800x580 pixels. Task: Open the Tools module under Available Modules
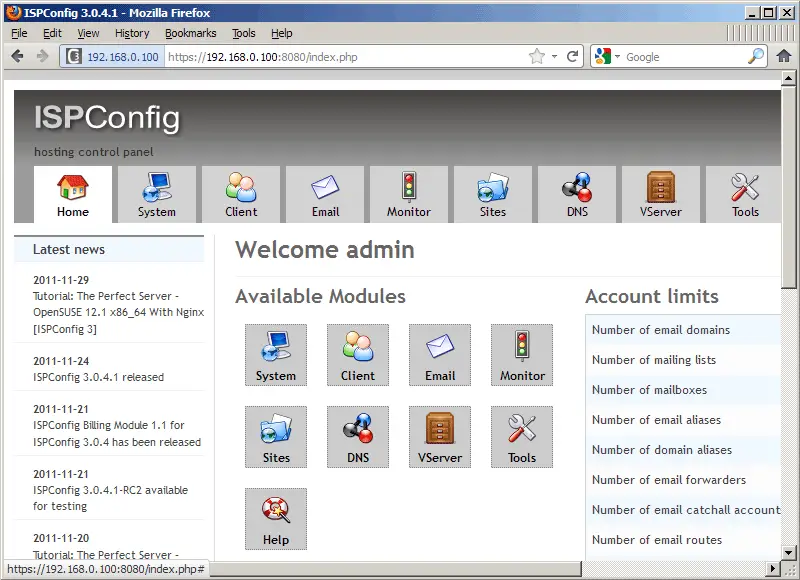pyautogui.click(x=522, y=437)
